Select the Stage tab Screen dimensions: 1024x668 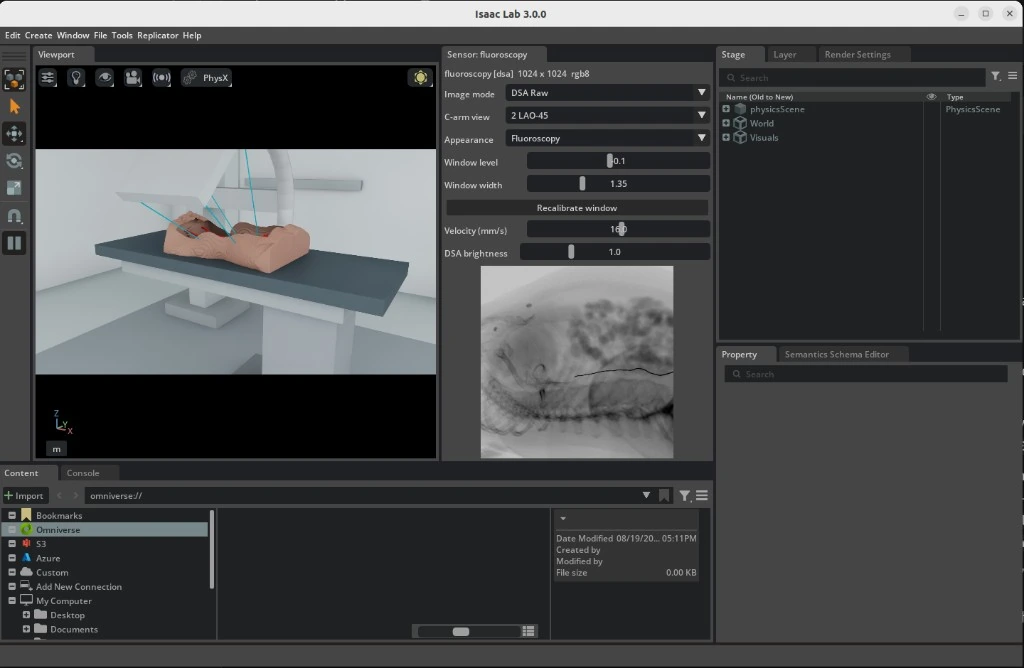733,54
